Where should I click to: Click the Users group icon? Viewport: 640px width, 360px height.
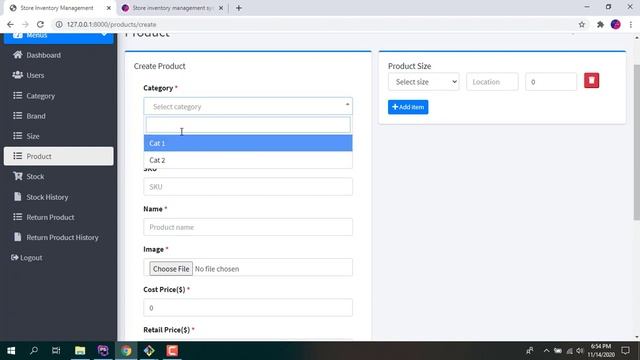17,75
